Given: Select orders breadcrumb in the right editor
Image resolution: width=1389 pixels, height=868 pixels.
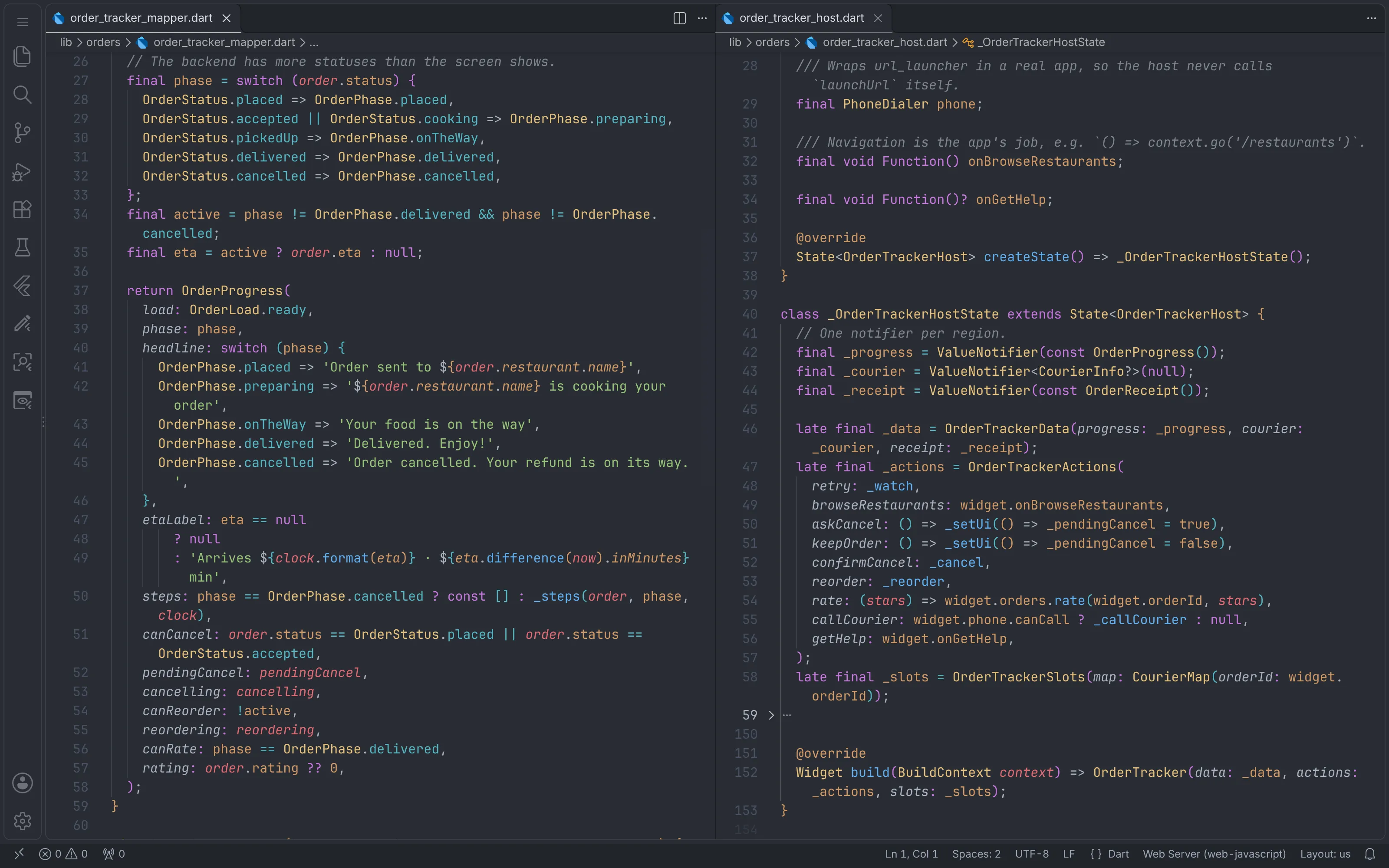Looking at the screenshot, I should [x=773, y=43].
